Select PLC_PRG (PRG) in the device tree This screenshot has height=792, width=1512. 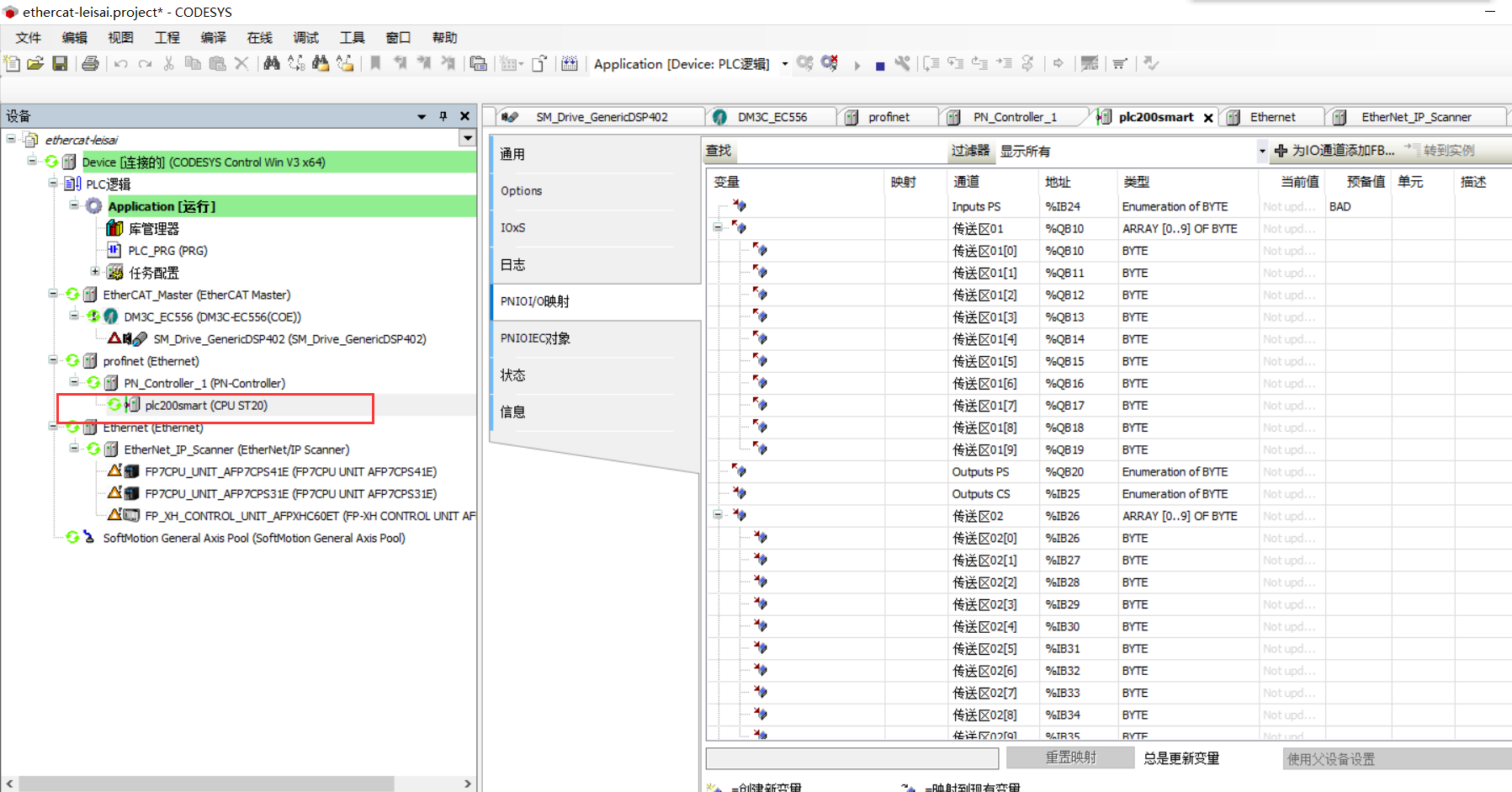pos(167,251)
